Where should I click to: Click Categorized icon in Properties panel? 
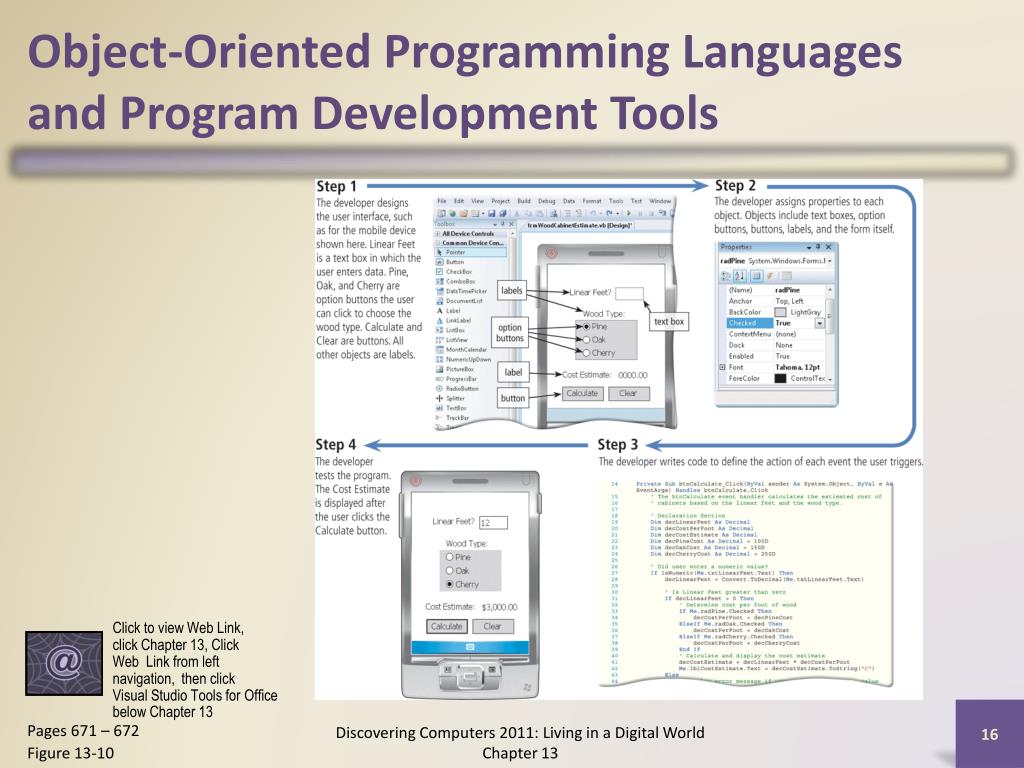(x=726, y=276)
